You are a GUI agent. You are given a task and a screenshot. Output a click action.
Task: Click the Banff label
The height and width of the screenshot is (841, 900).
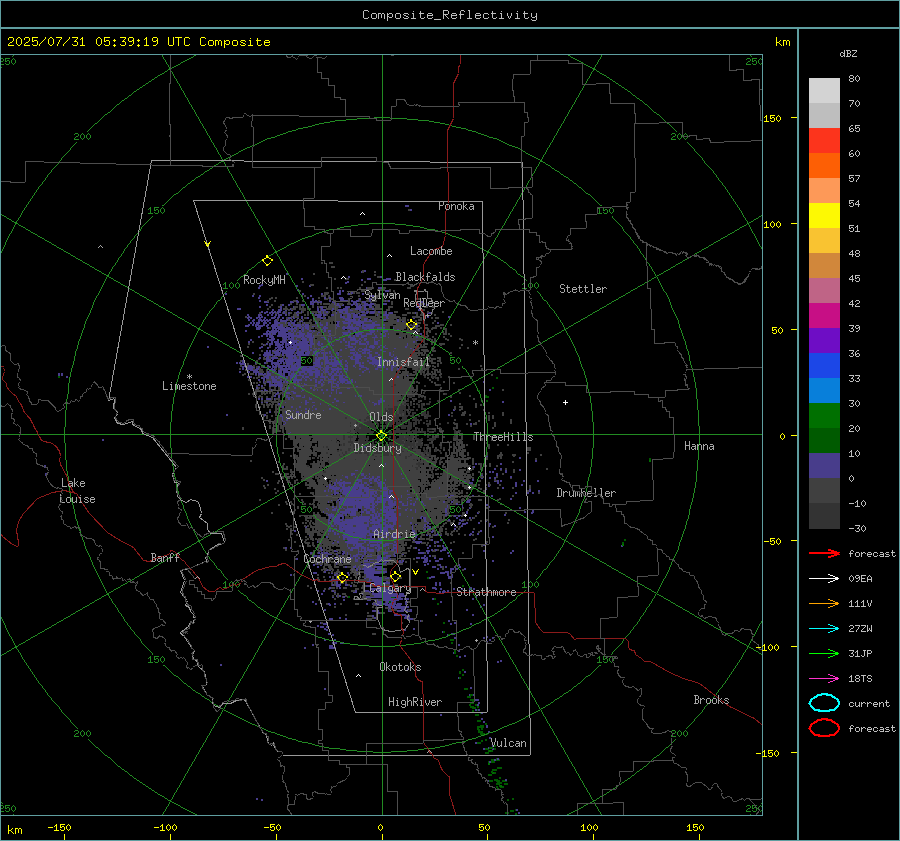point(165,557)
